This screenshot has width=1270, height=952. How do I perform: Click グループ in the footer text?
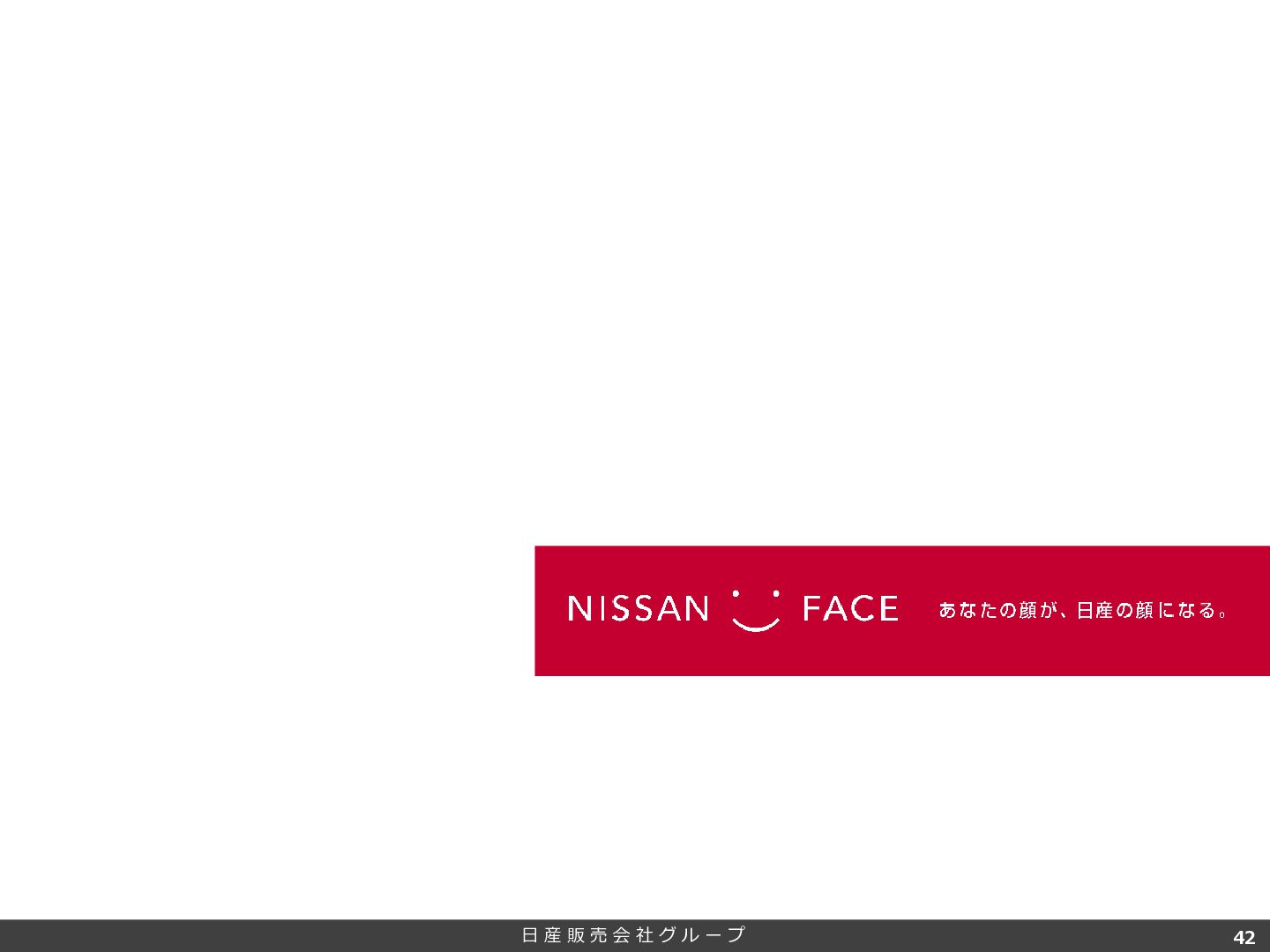[x=702, y=935]
